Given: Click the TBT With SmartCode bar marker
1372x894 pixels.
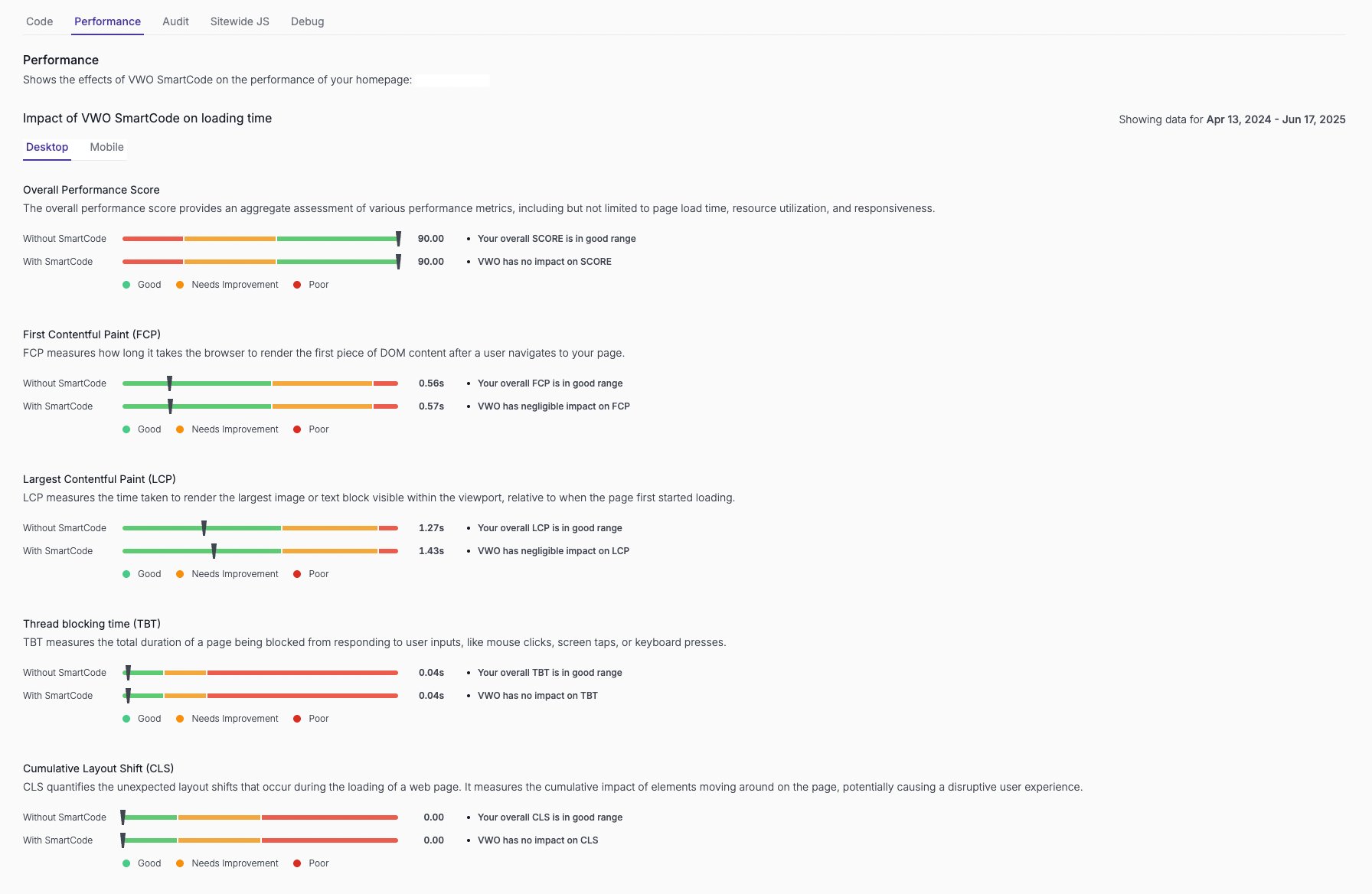Looking at the screenshot, I should coord(128,696).
